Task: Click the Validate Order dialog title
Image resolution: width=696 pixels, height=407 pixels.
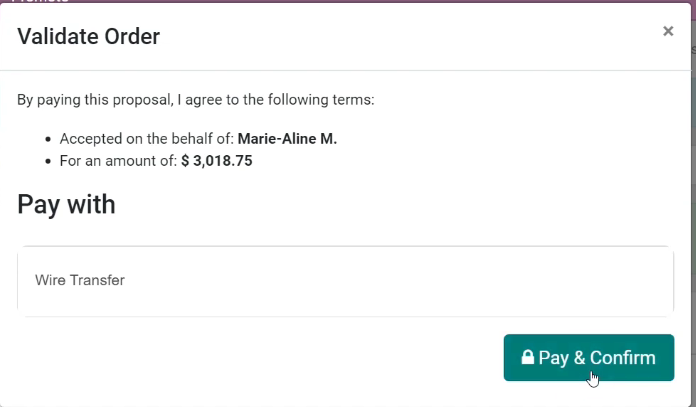Action: pyautogui.click(x=88, y=36)
